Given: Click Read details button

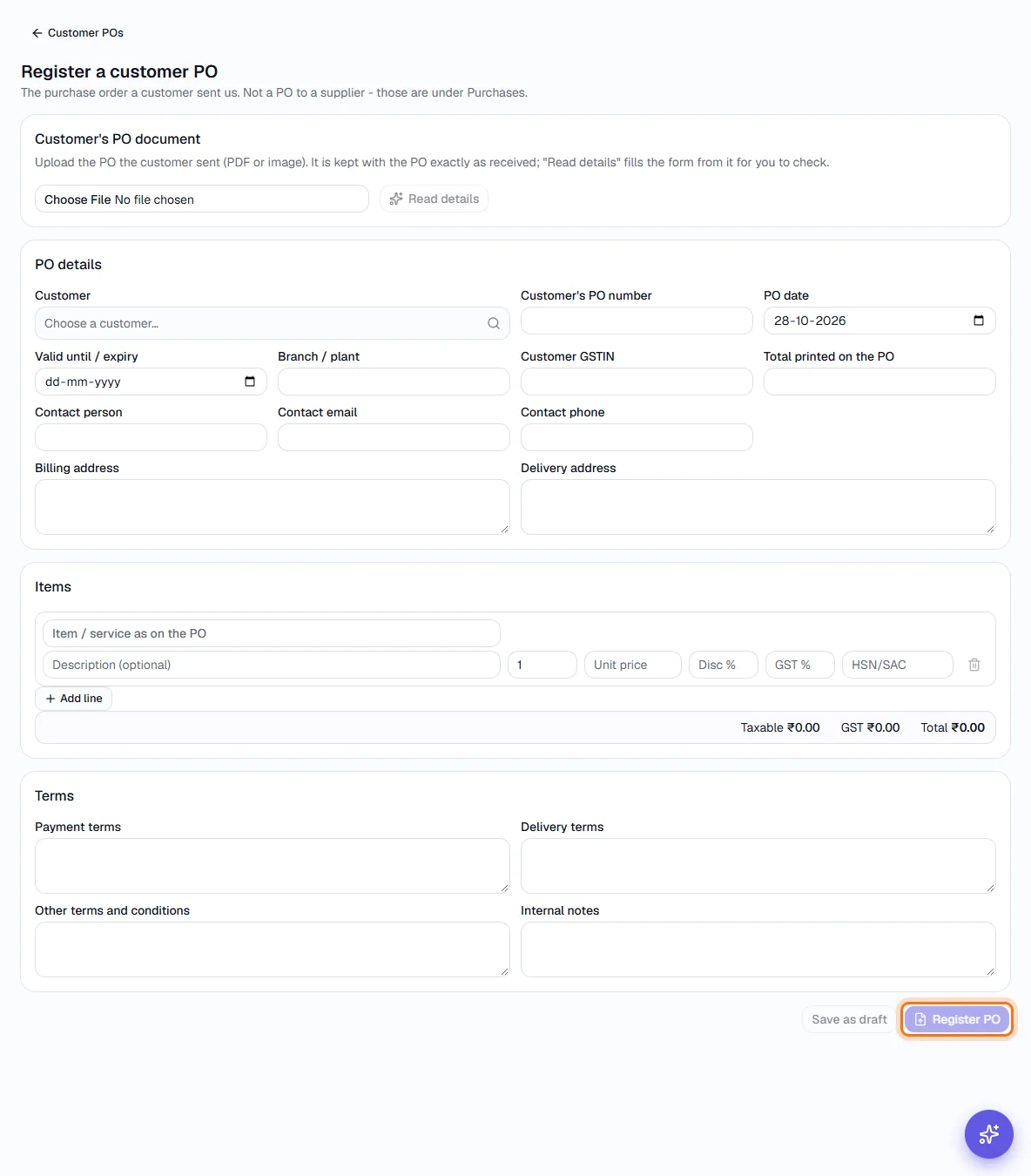Looking at the screenshot, I should point(434,199).
